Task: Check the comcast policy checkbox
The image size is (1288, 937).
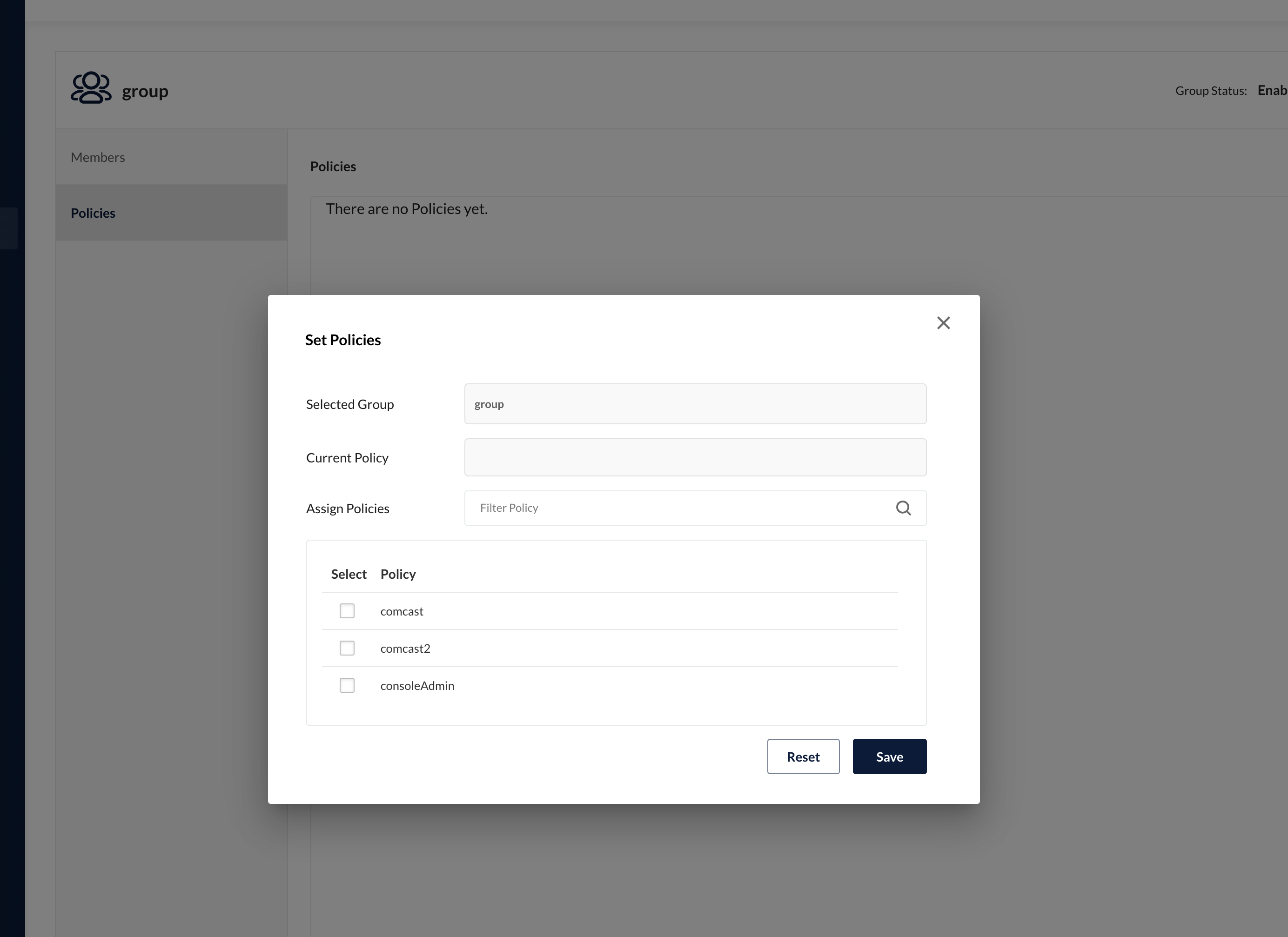Action: 347,611
